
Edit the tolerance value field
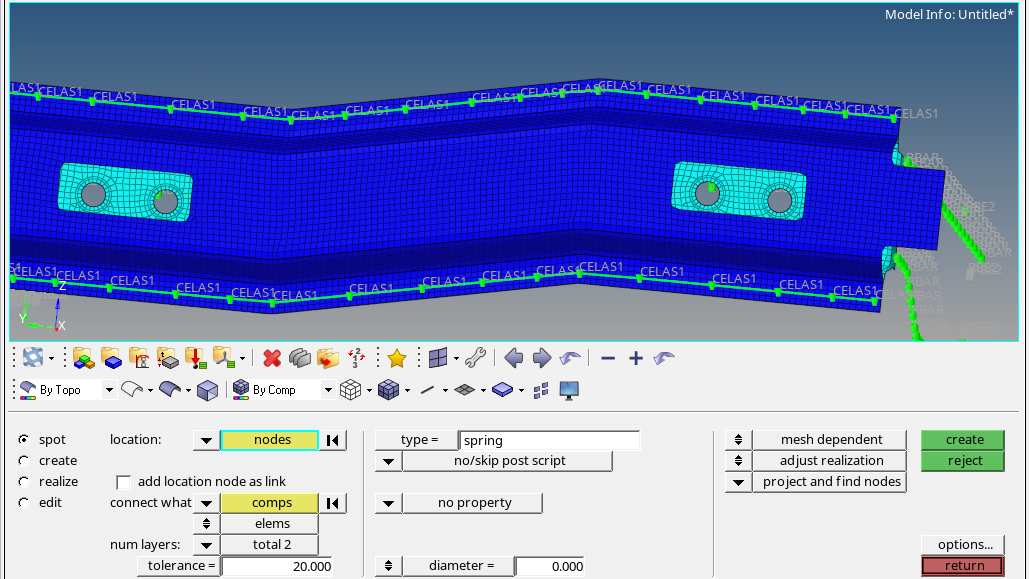278,565
